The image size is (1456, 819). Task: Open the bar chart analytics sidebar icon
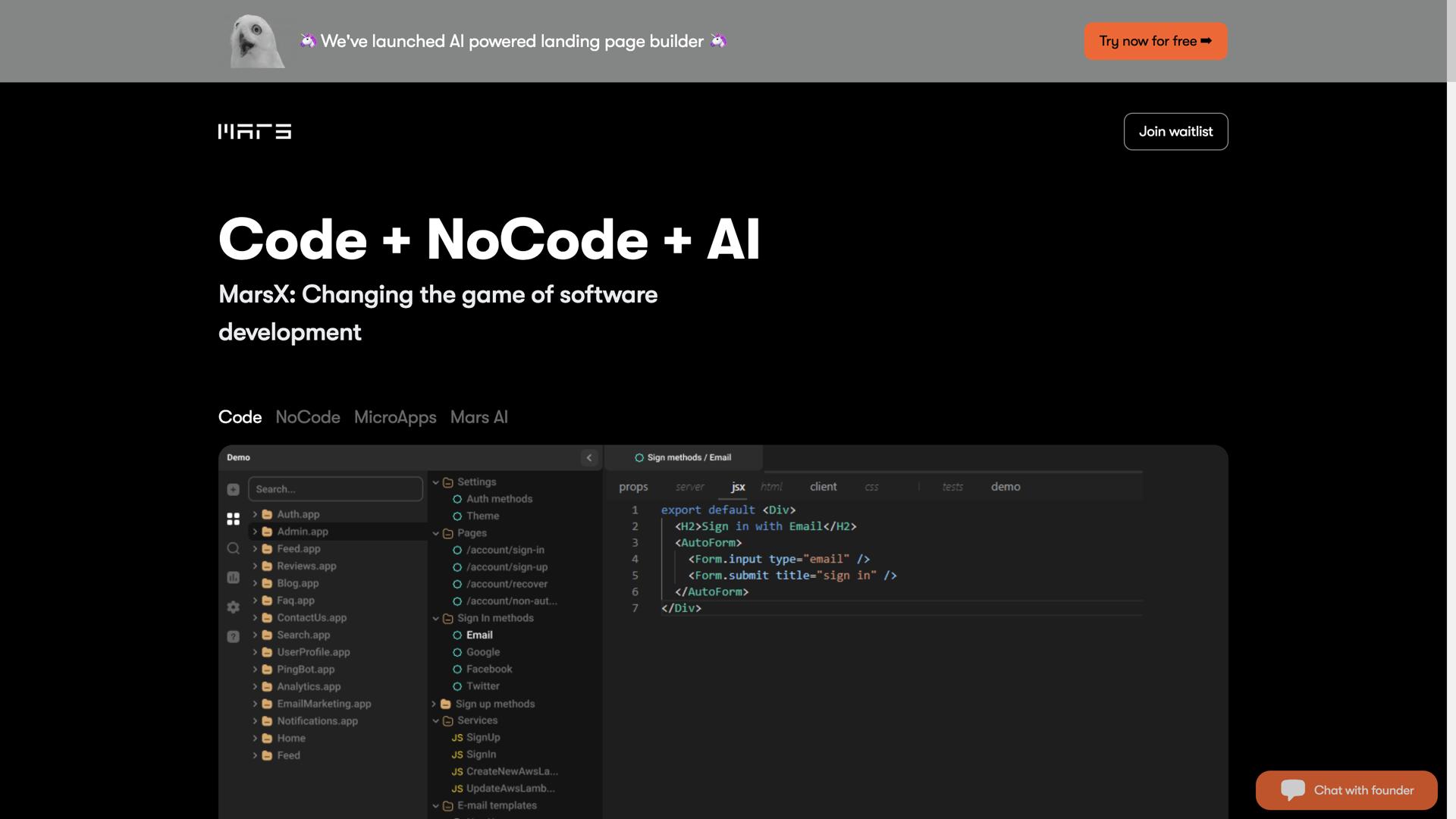pos(233,578)
